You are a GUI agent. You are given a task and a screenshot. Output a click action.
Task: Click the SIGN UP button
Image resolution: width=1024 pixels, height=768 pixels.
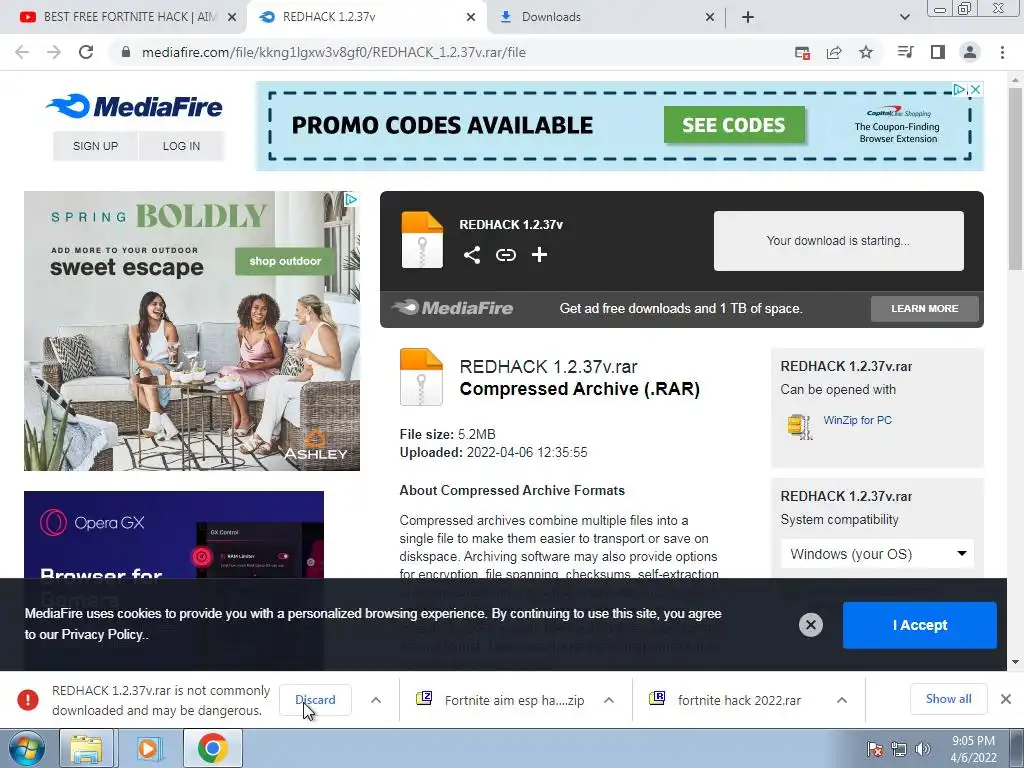pos(95,146)
